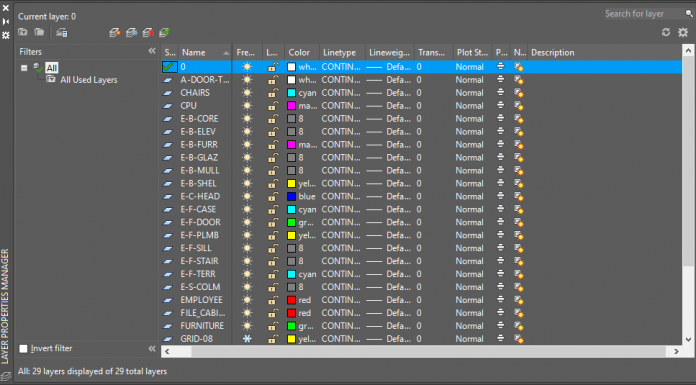Select the E-F-TERR layer name
Screen dimensions: 696x385
tap(198, 274)
